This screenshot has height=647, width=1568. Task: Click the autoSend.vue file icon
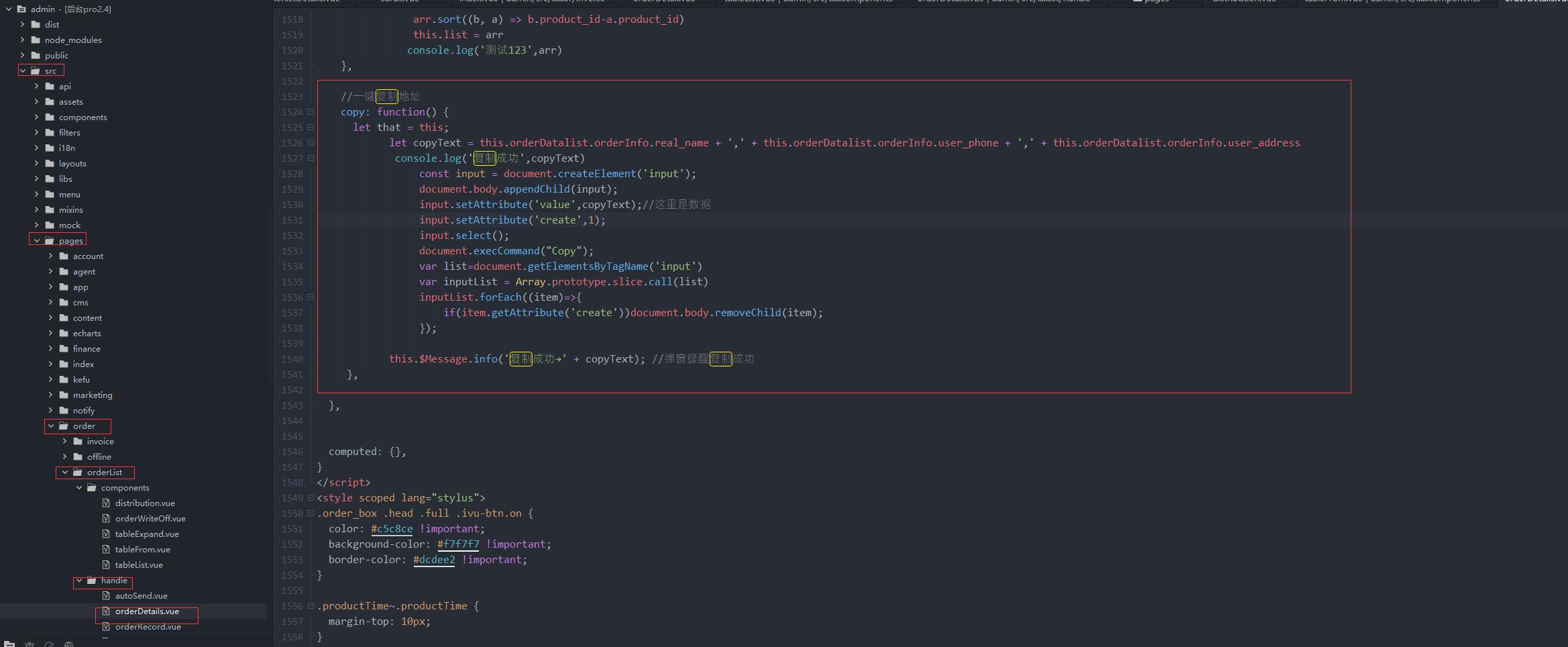coord(106,595)
